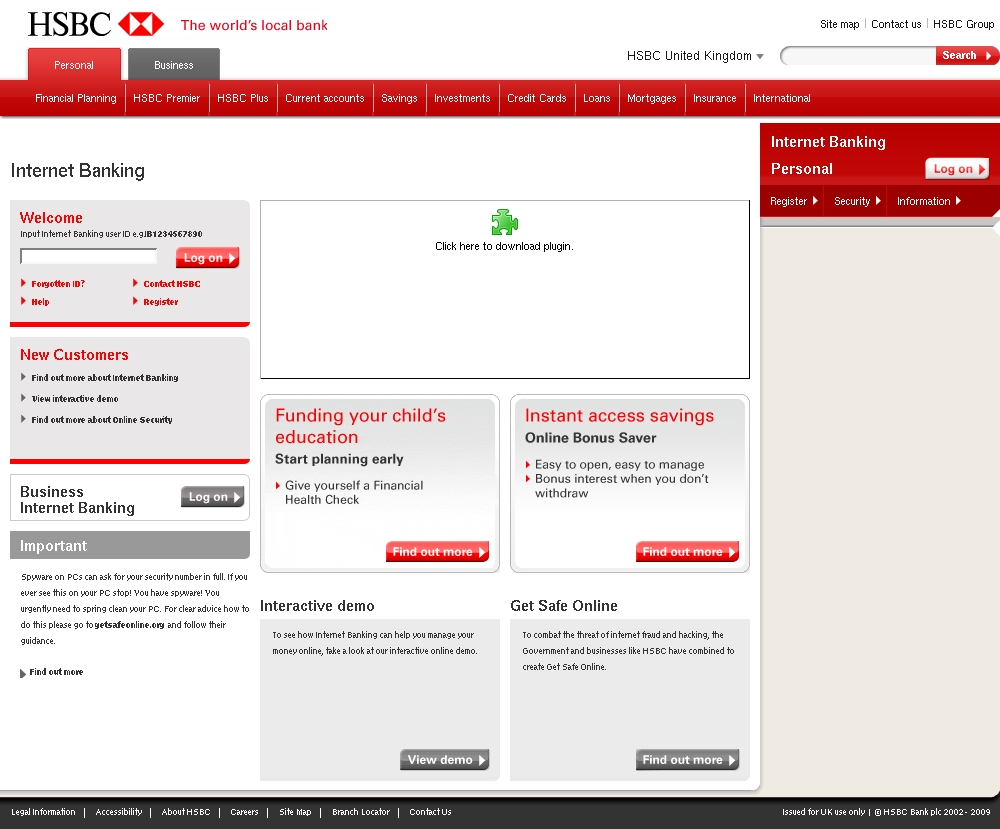Viewport: 1000px width, 829px height.
Task: Open the Credit Cards menu item
Action: click(536, 98)
